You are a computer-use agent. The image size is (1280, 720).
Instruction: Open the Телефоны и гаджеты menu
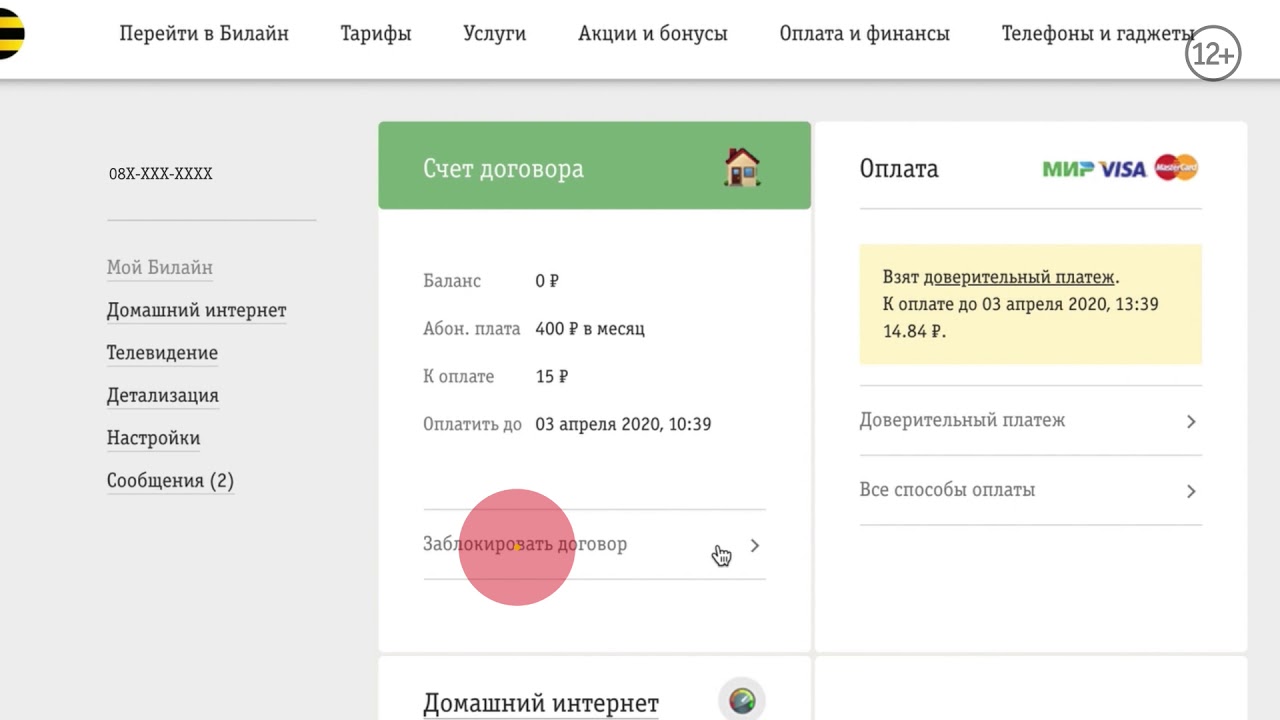coord(1098,33)
